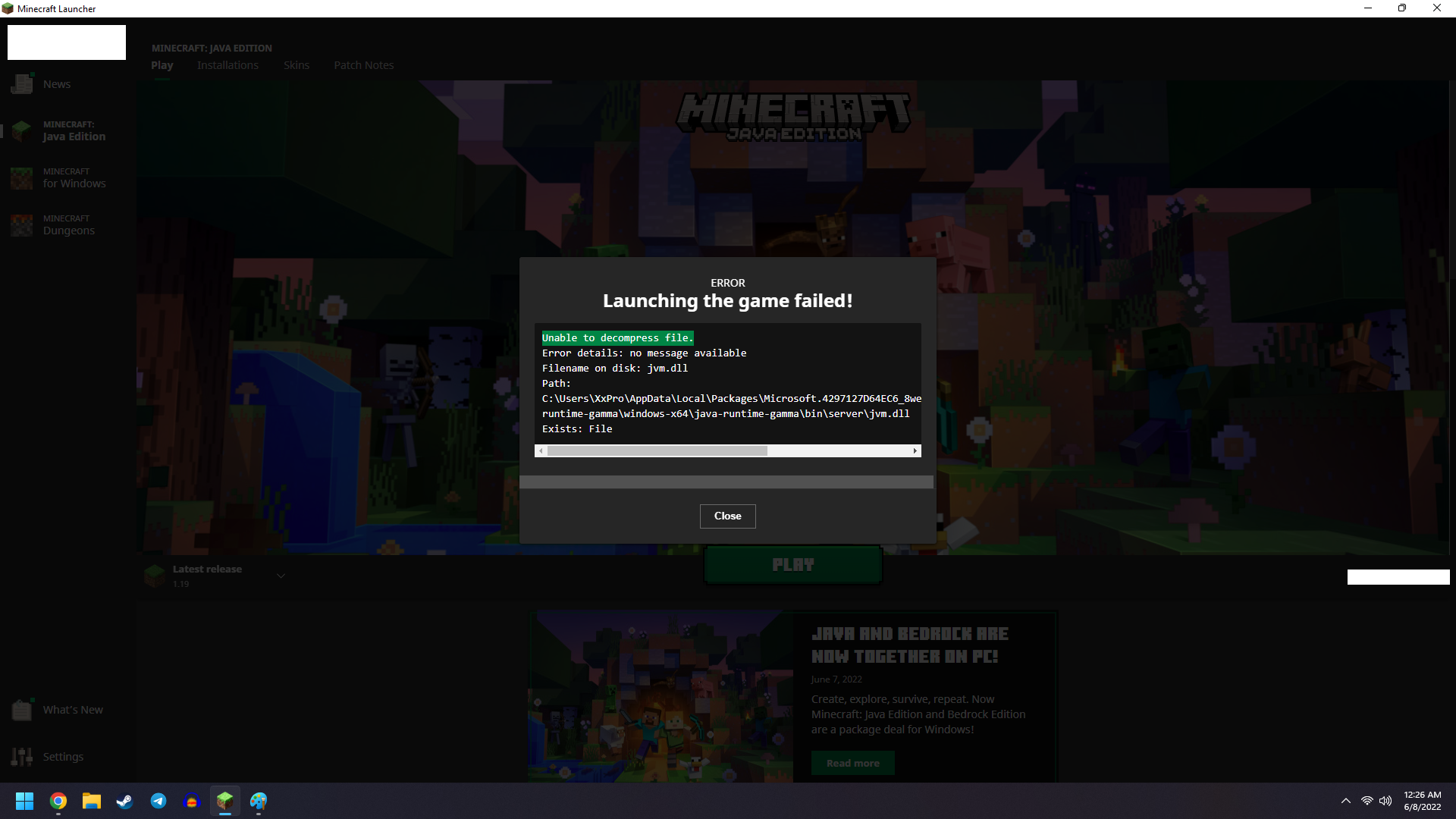This screenshot has width=1456, height=819.
Task: Open the Minecraft for Windows sidebar icon
Action: (22, 178)
